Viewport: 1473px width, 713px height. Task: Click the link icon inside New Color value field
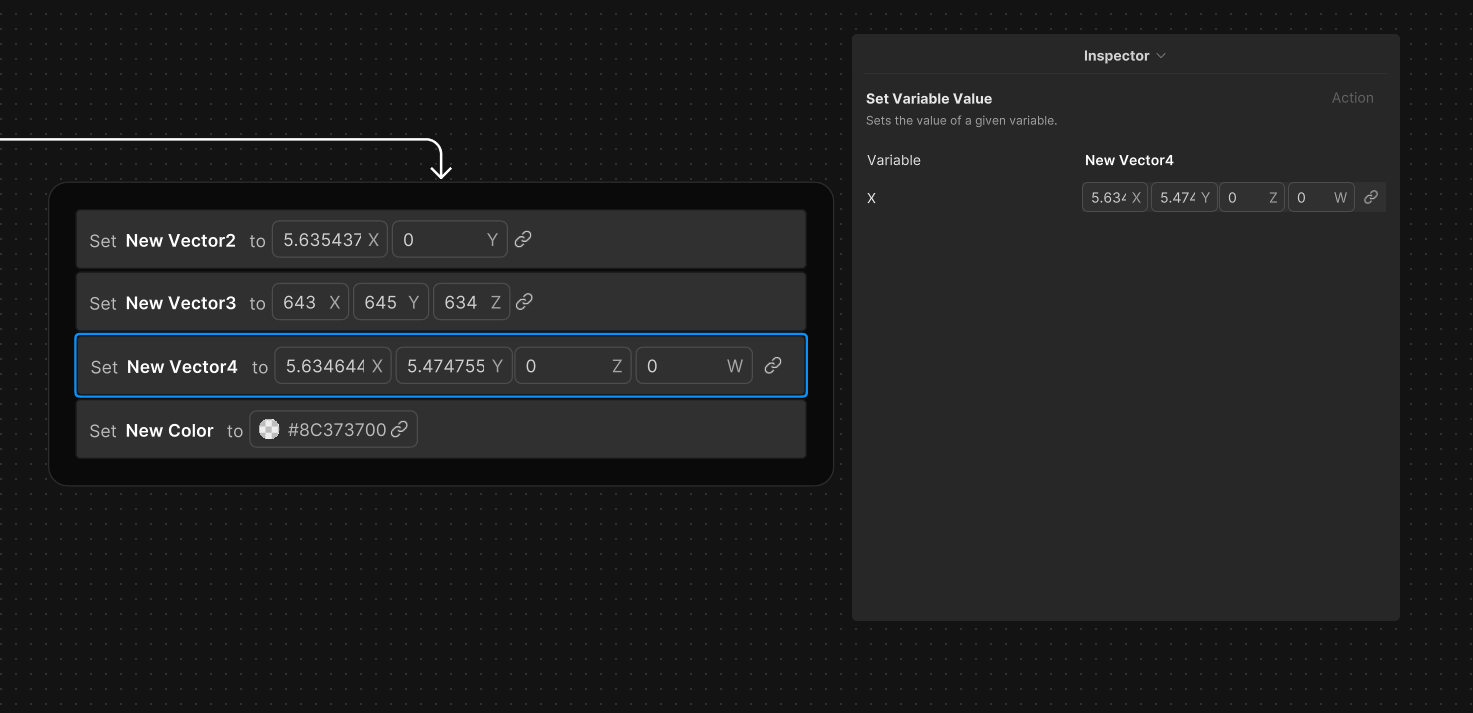pyautogui.click(x=400, y=429)
